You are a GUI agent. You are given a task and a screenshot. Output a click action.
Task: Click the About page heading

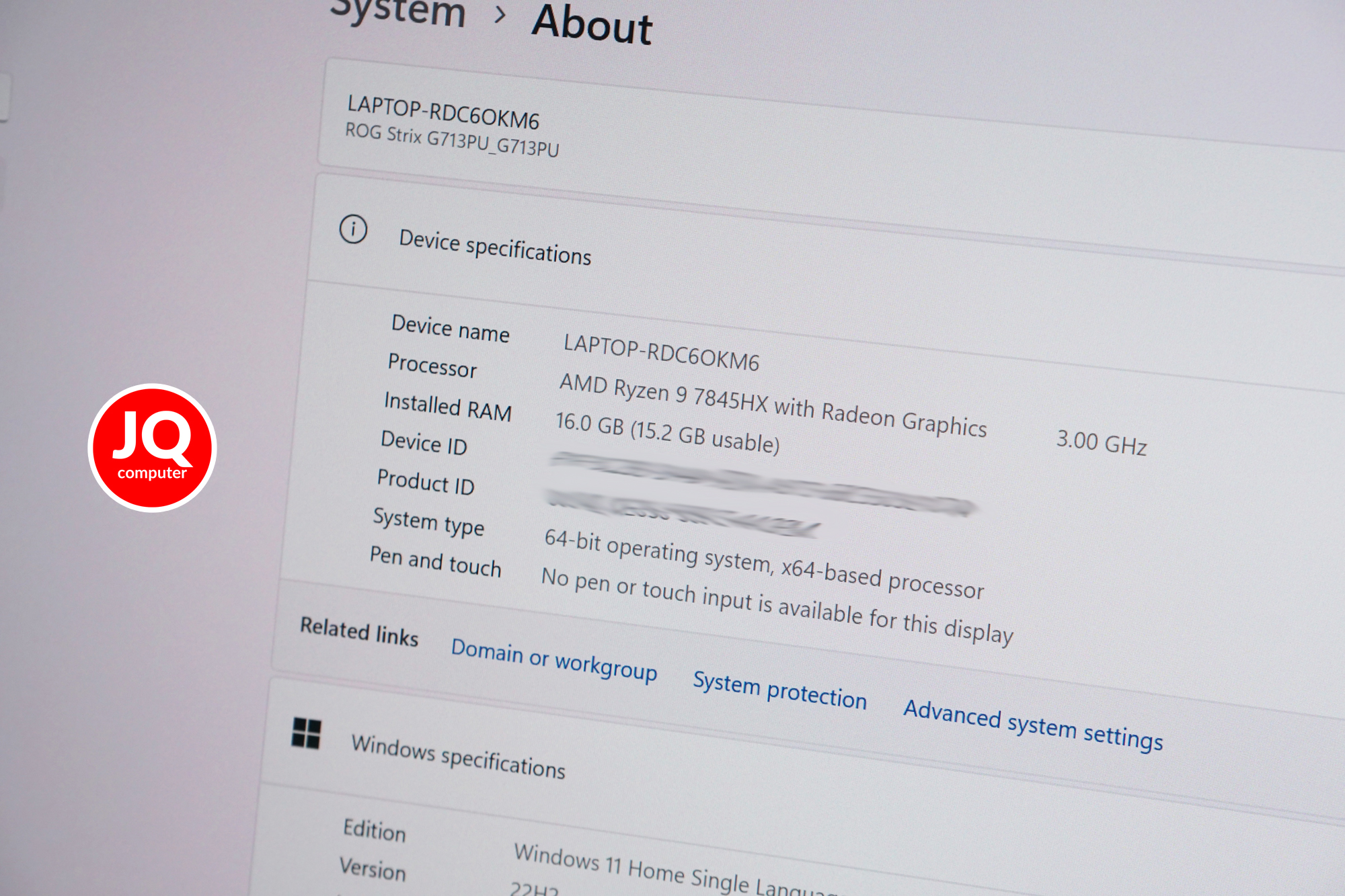pos(592,25)
